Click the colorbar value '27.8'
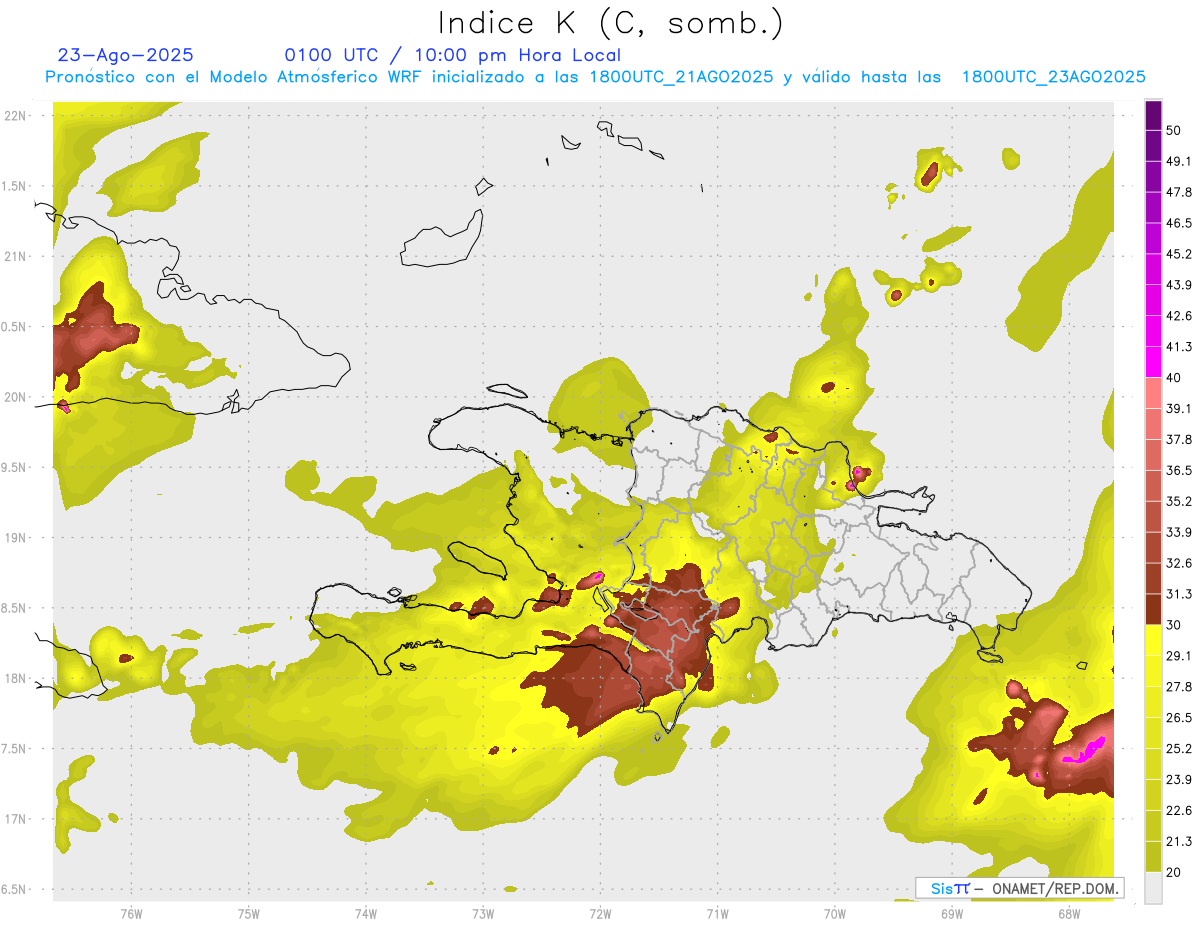1200x927 pixels. (x=1178, y=687)
